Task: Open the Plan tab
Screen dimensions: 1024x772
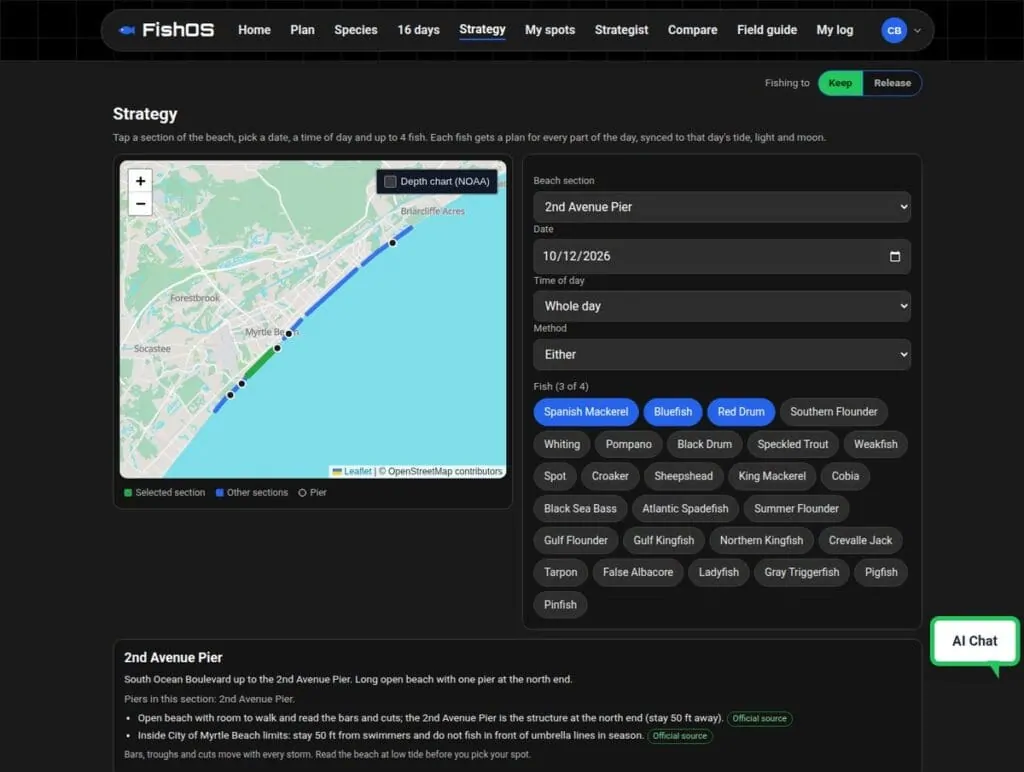Action: click(x=302, y=30)
